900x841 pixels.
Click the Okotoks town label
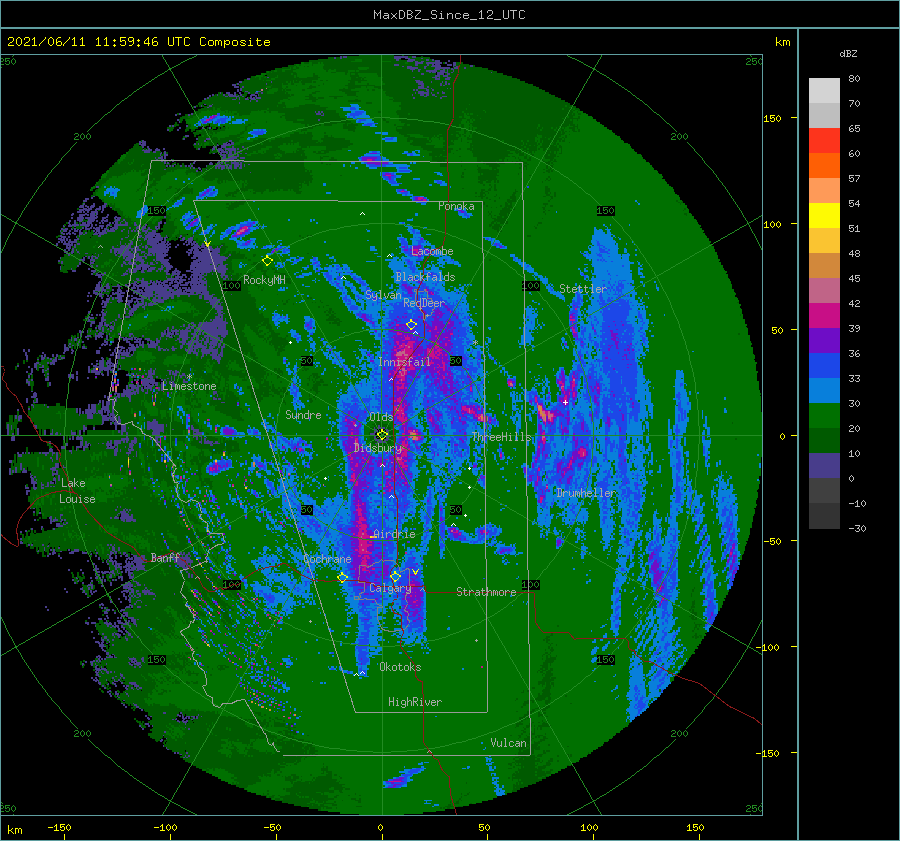point(400,667)
